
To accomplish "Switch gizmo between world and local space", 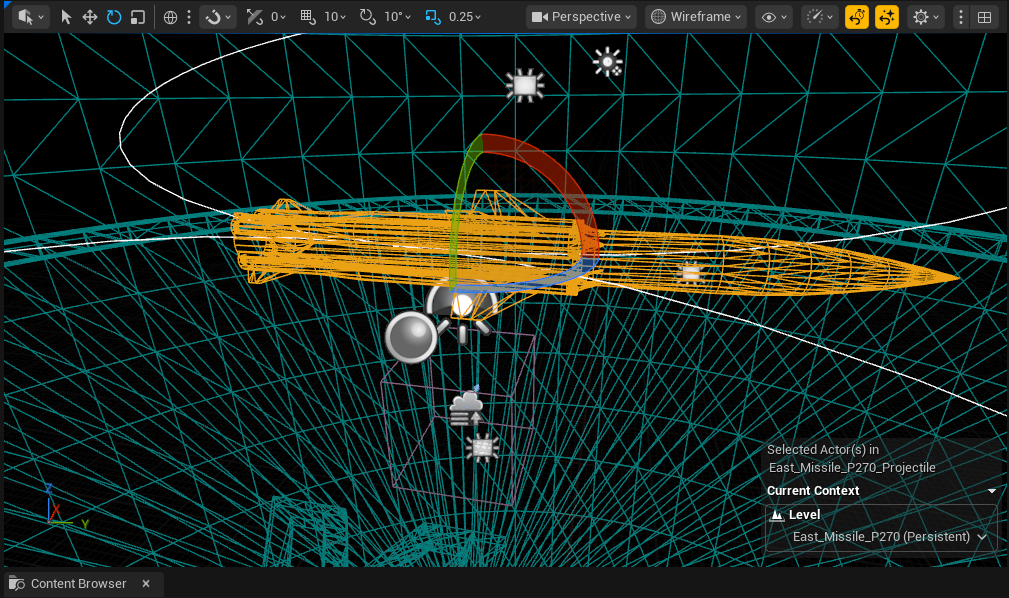I will (x=171, y=16).
